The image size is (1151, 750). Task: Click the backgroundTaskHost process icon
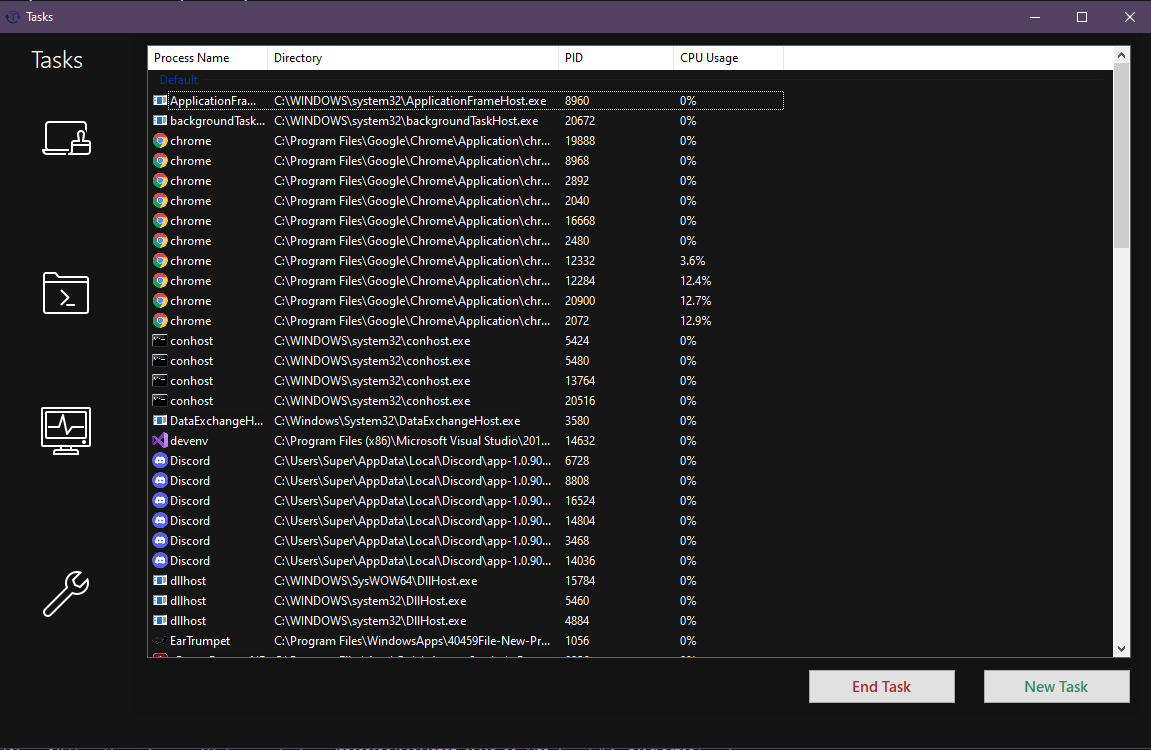[x=160, y=120]
